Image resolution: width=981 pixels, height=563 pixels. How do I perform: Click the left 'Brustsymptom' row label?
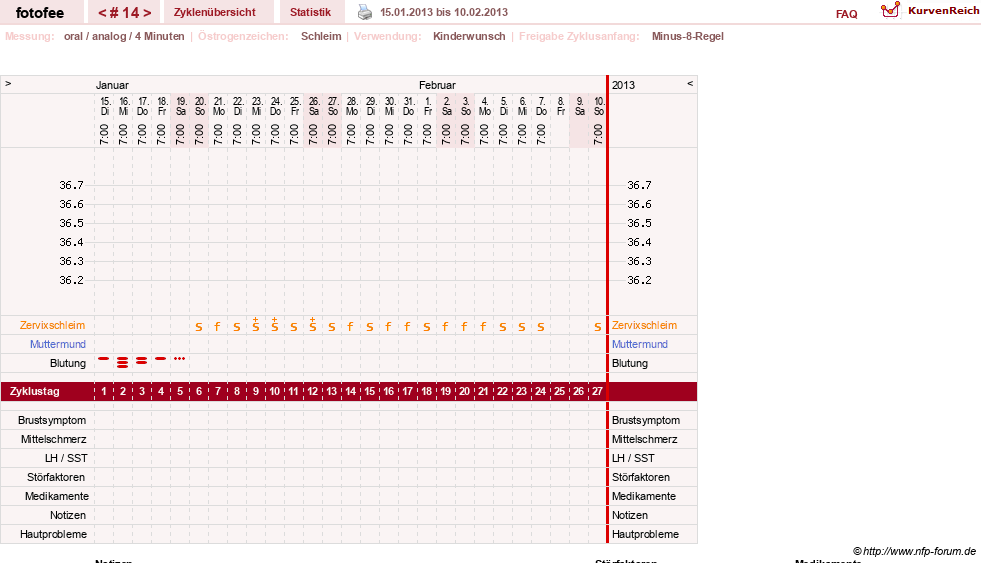[52, 420]
